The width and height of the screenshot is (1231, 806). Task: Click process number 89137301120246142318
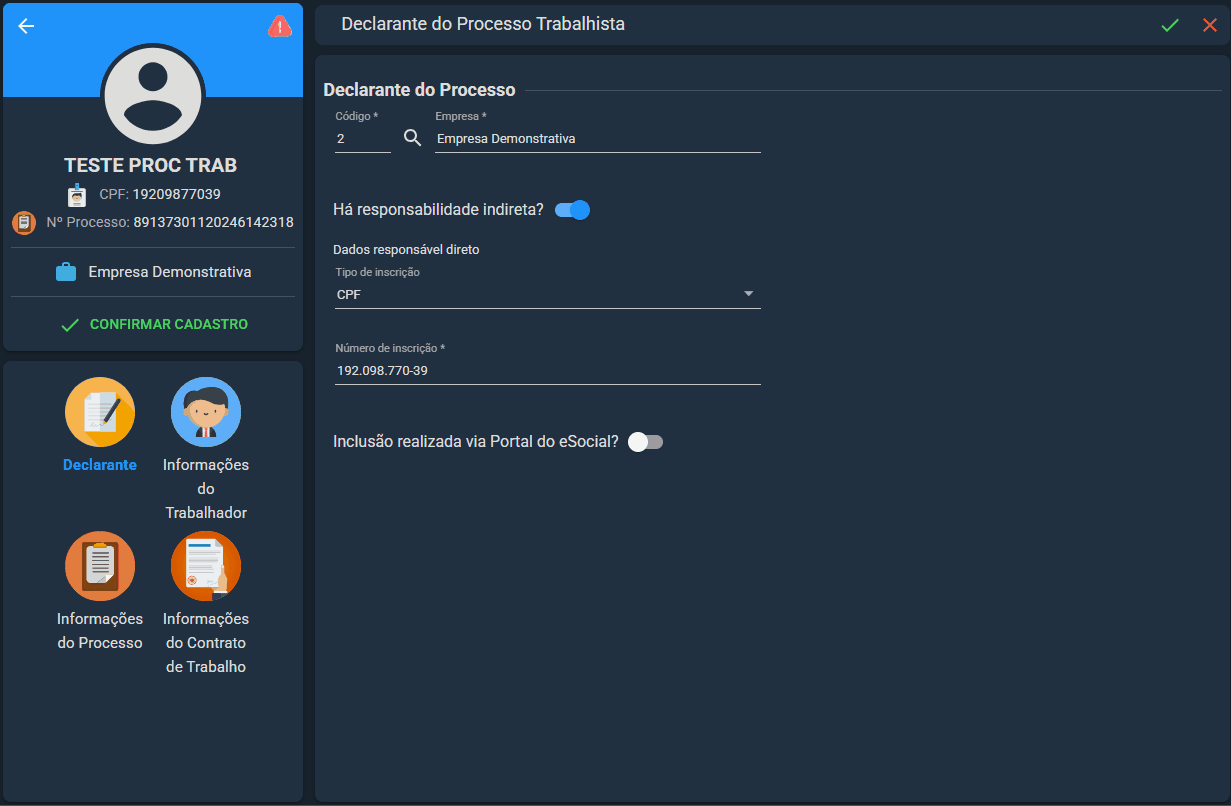click(214, 222)
